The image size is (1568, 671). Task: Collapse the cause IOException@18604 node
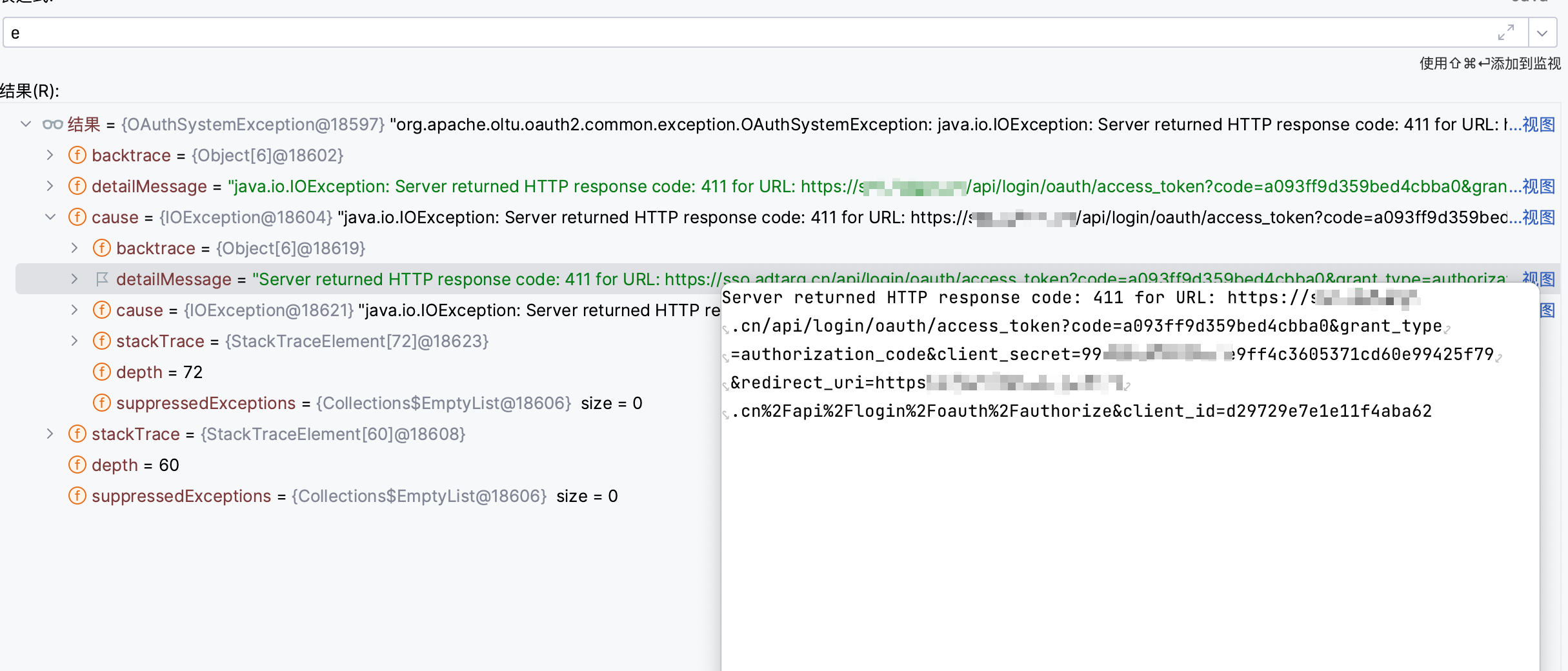50,217
